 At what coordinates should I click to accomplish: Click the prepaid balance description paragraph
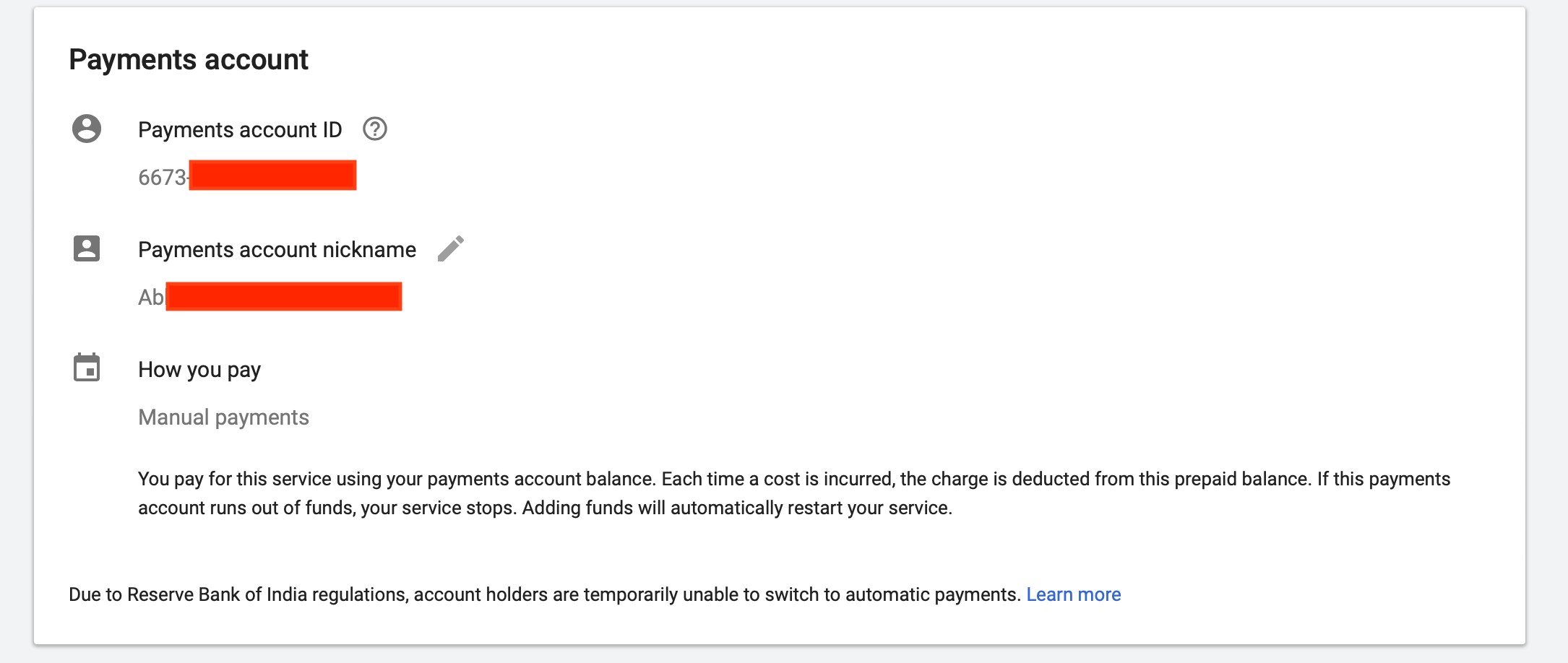(794, 493)
